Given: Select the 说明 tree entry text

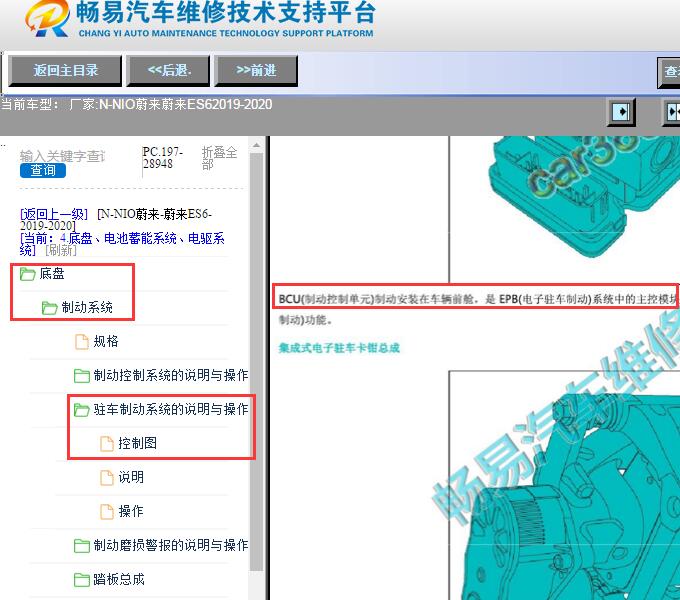Looking at the screenshot, I should pos(131,477).
